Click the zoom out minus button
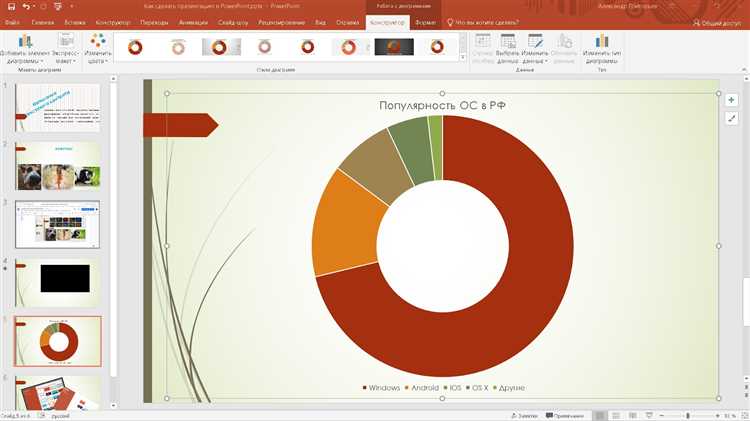The height and width of the screenshot is (421, 750). (x=662, y=416)
